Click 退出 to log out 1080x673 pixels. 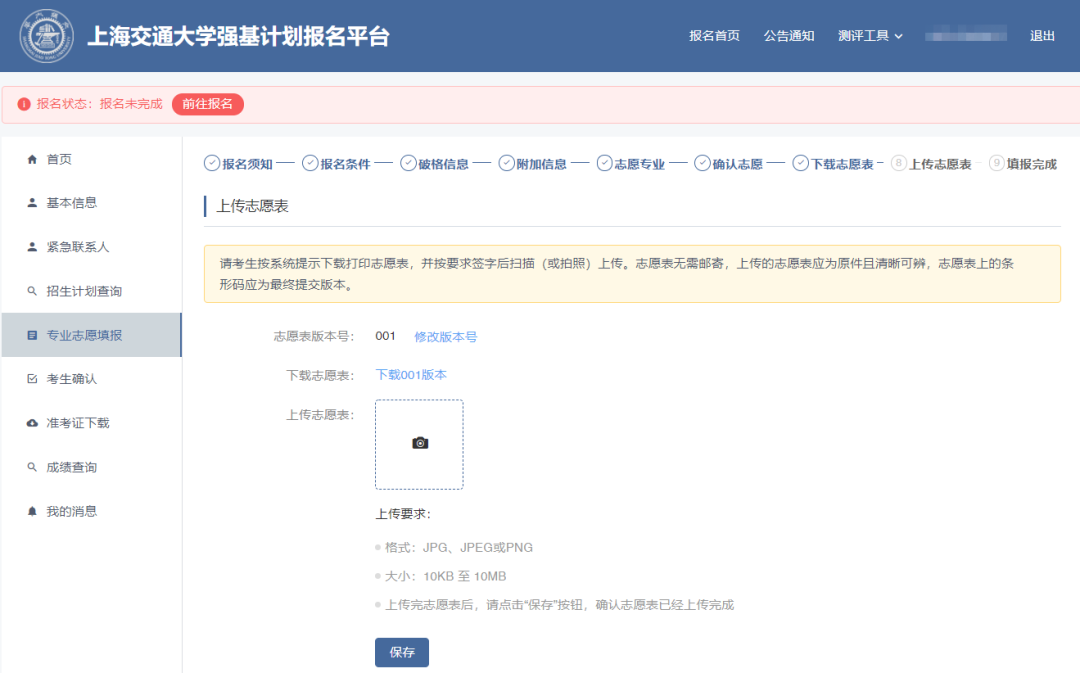[x=1042, y=36]
